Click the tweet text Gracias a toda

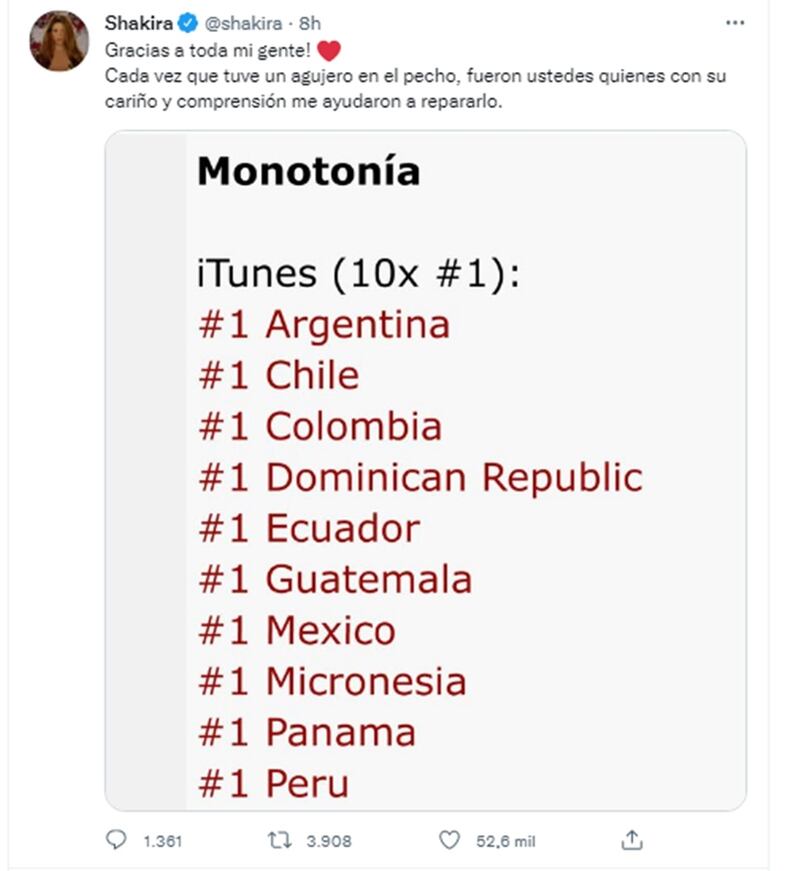207,51
